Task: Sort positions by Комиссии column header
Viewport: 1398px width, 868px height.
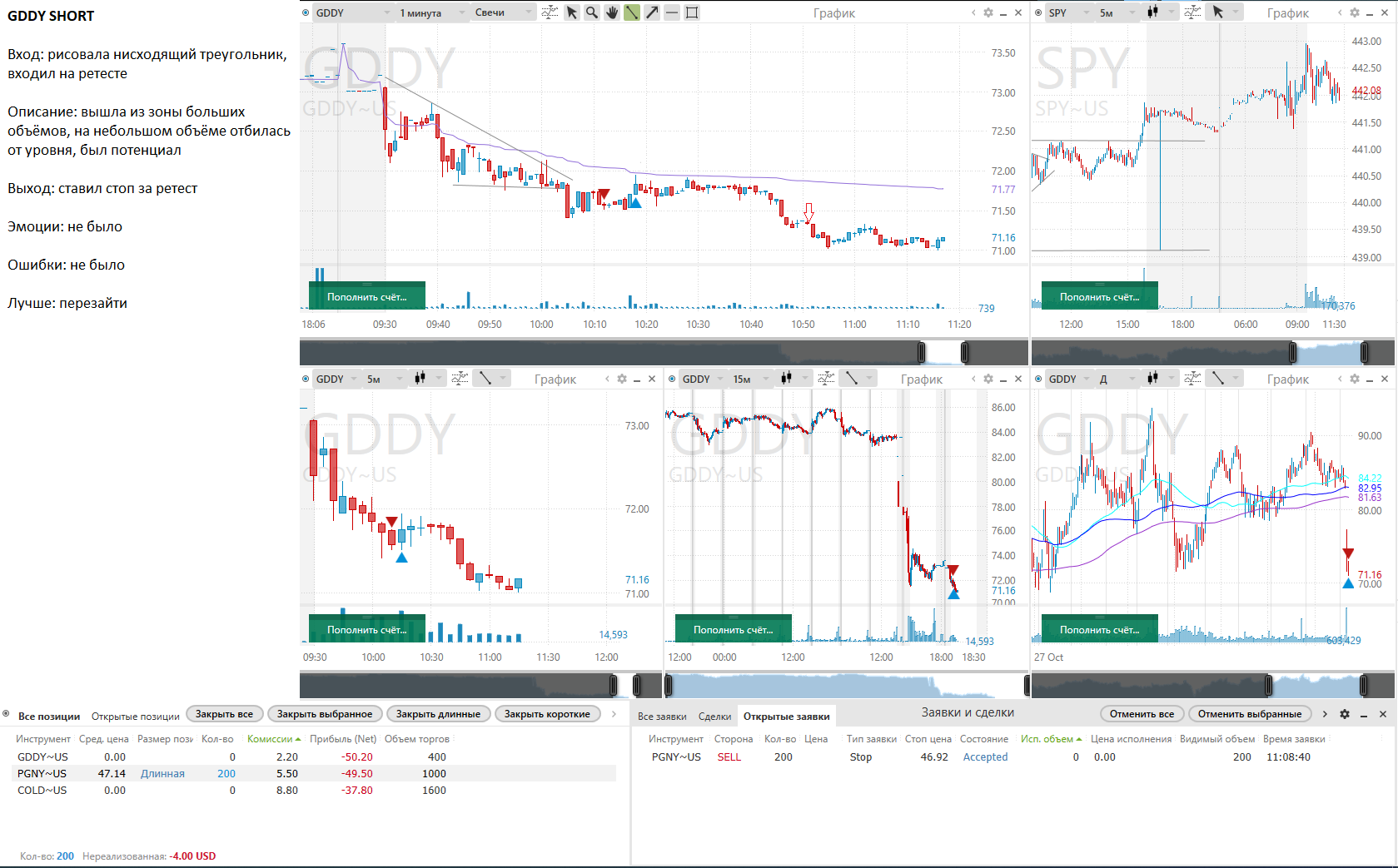Action: tap(274, 739)
